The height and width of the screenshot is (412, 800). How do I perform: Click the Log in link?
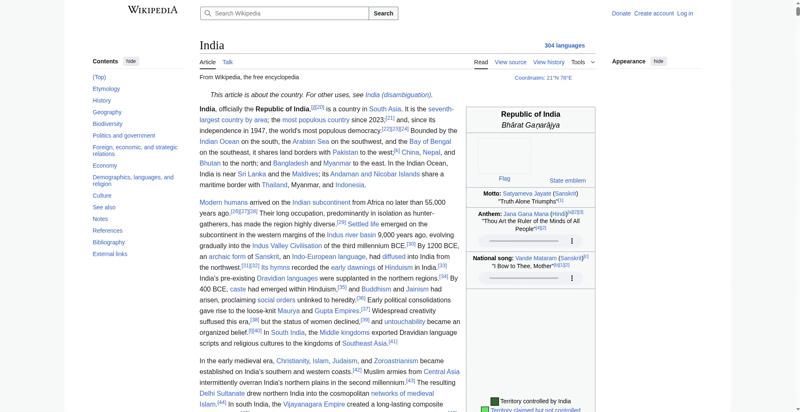[x=685, y=14]
